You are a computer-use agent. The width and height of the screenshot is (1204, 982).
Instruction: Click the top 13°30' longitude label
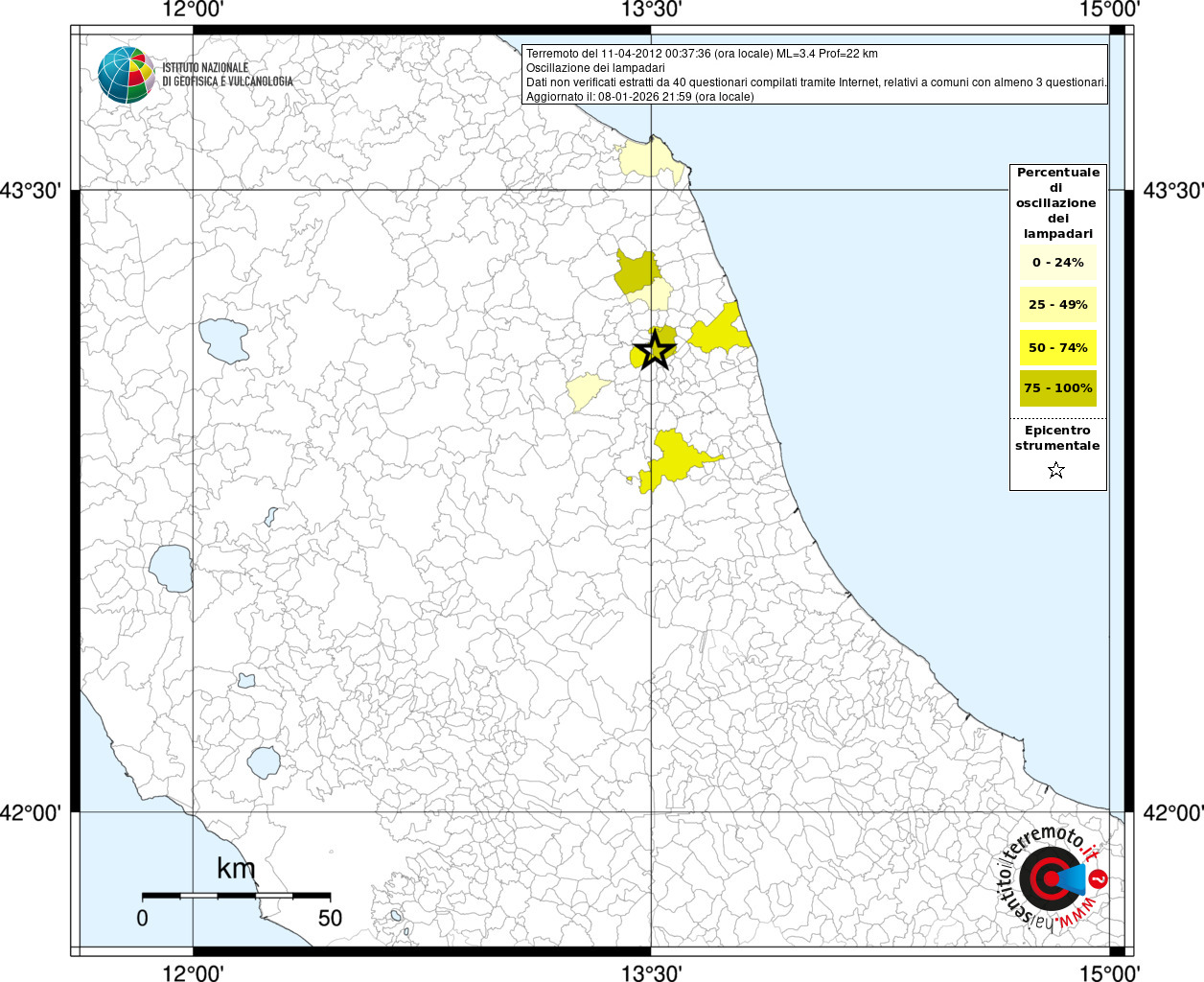[651, 11]
